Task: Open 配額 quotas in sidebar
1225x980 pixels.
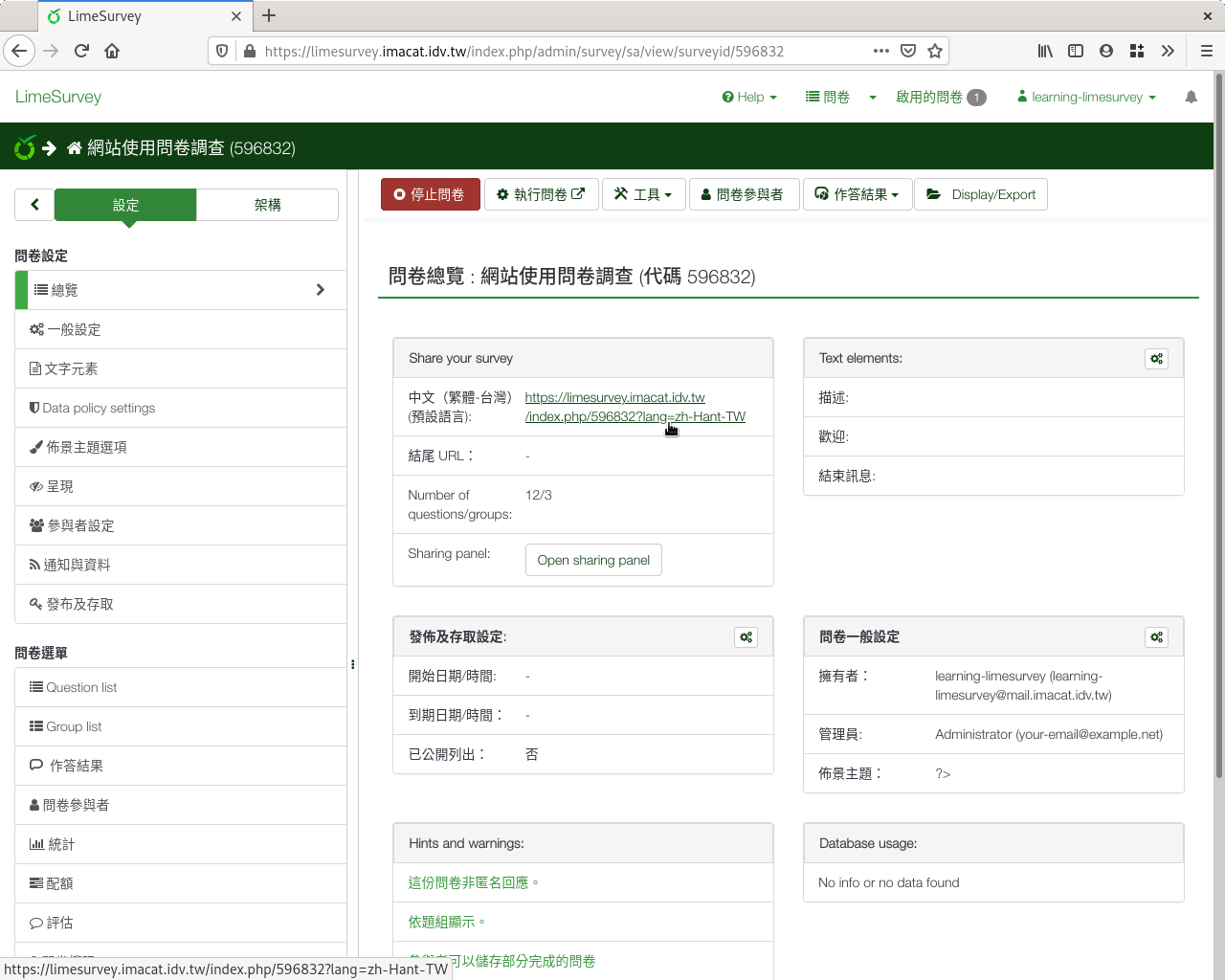Action: tap(181, 883)
